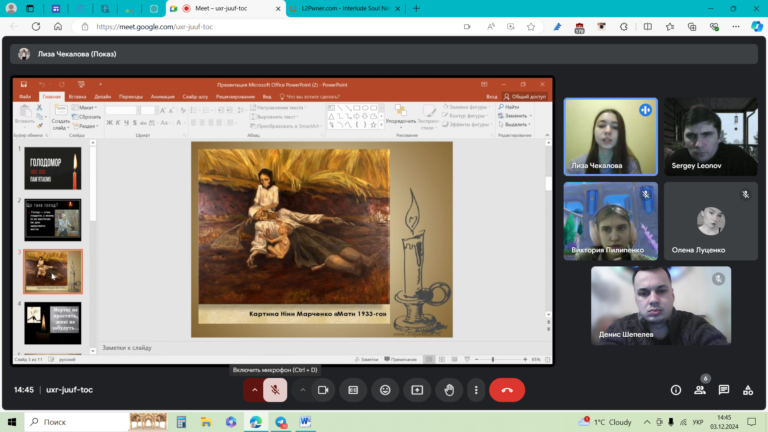Image resolution: width=768 pixels, height=432 pixels.
Task: Show hidden system tray icons
Action: click(647, 422)
